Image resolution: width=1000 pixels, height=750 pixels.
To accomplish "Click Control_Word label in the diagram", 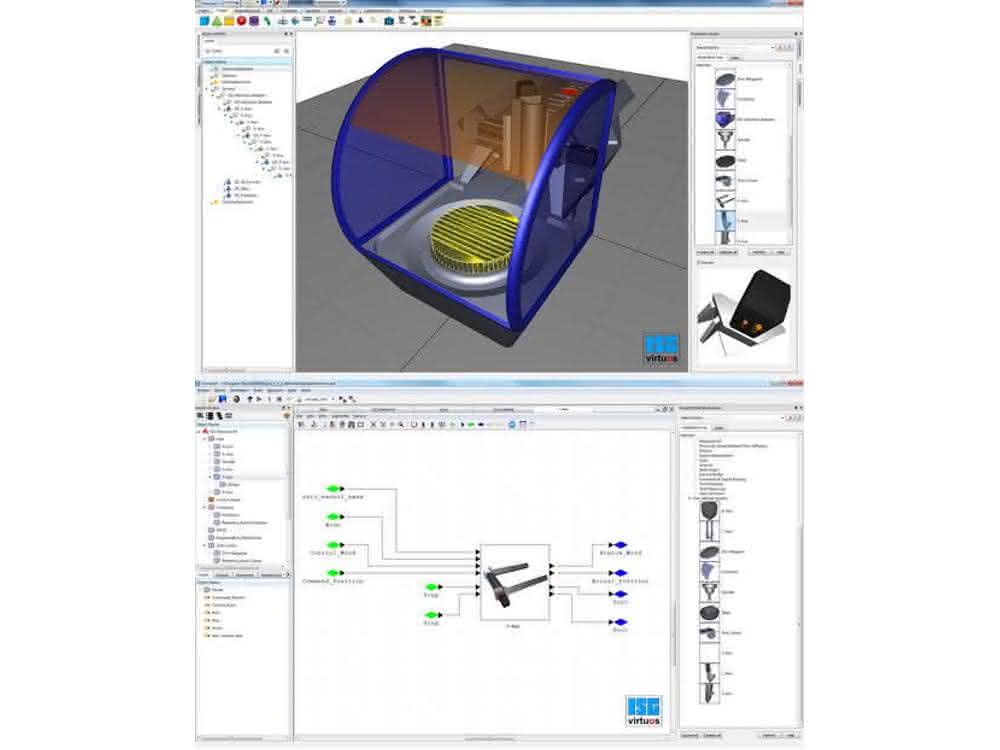I will click(x=332, y=553).
